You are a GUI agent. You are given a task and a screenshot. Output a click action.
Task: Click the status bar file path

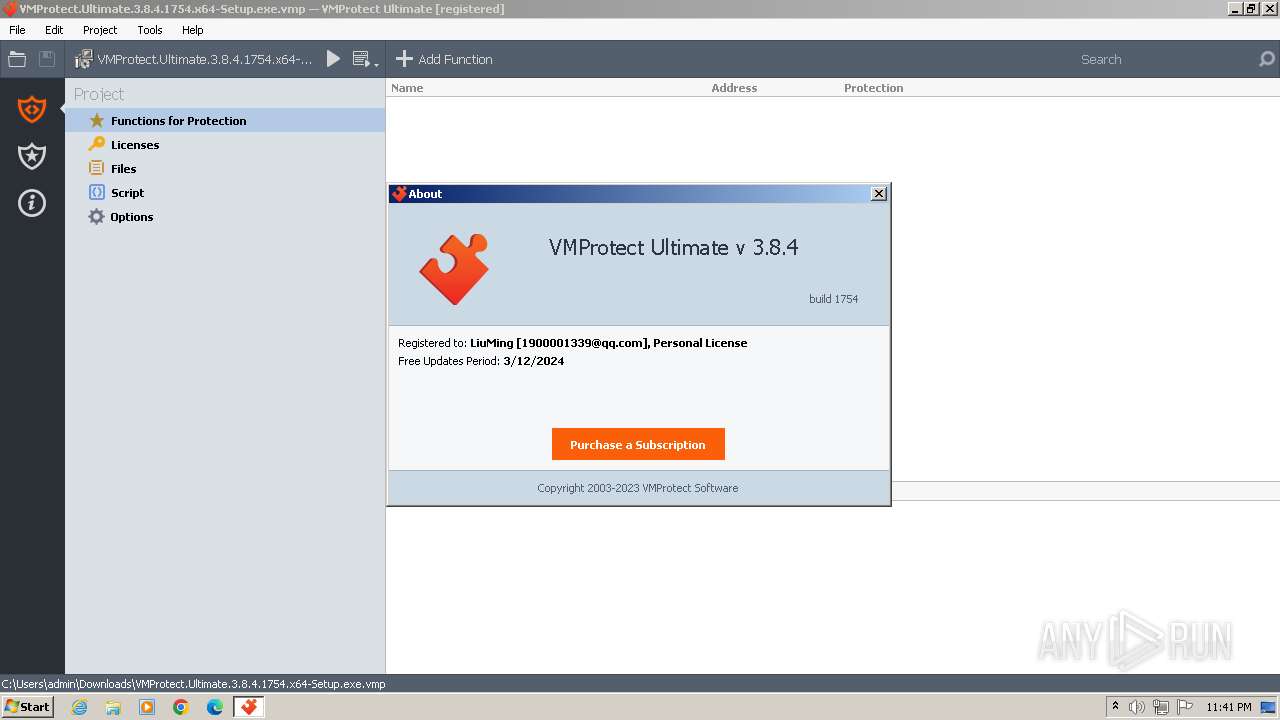194,684
